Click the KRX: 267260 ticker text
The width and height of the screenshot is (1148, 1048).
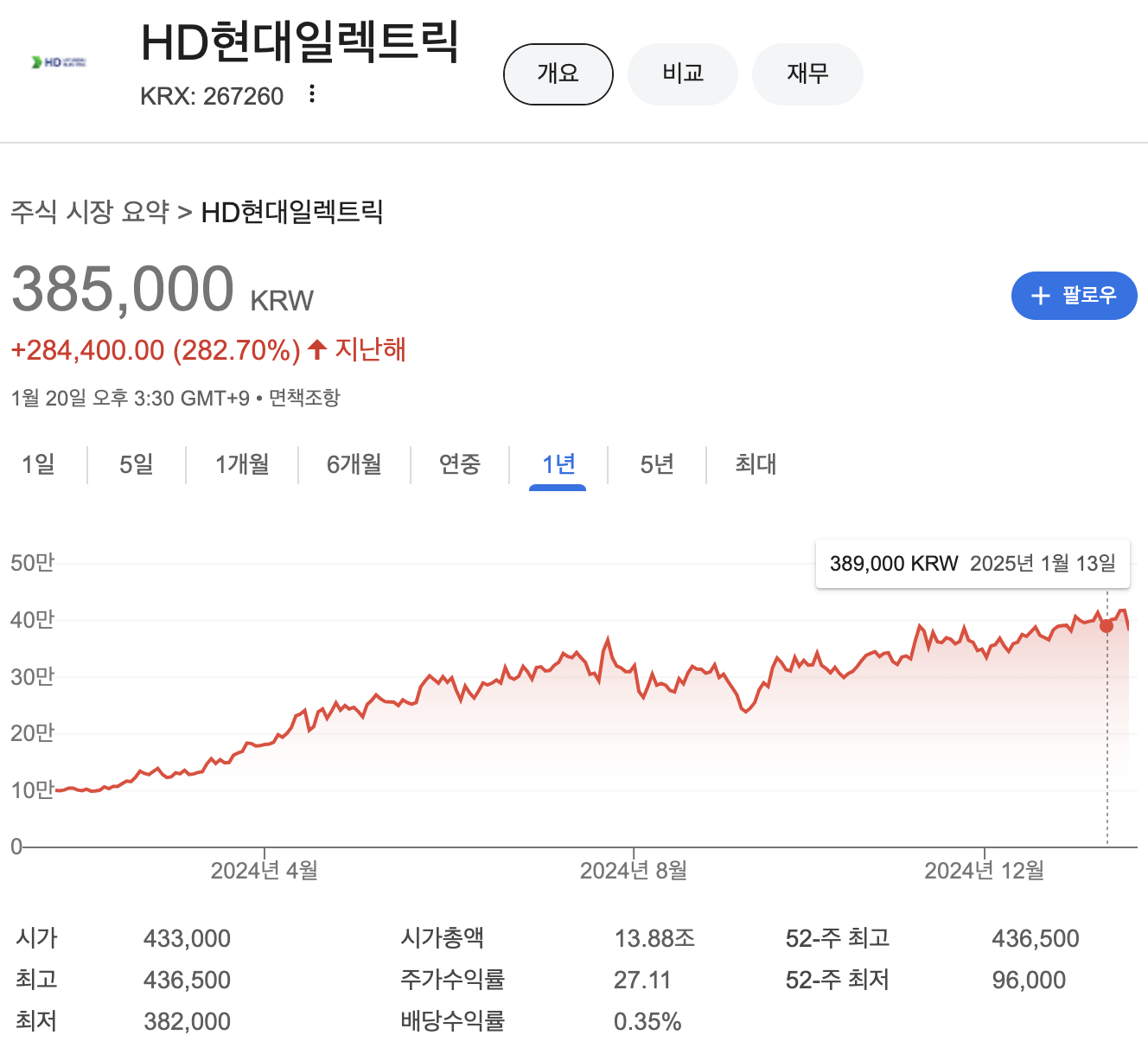point(212,96)
